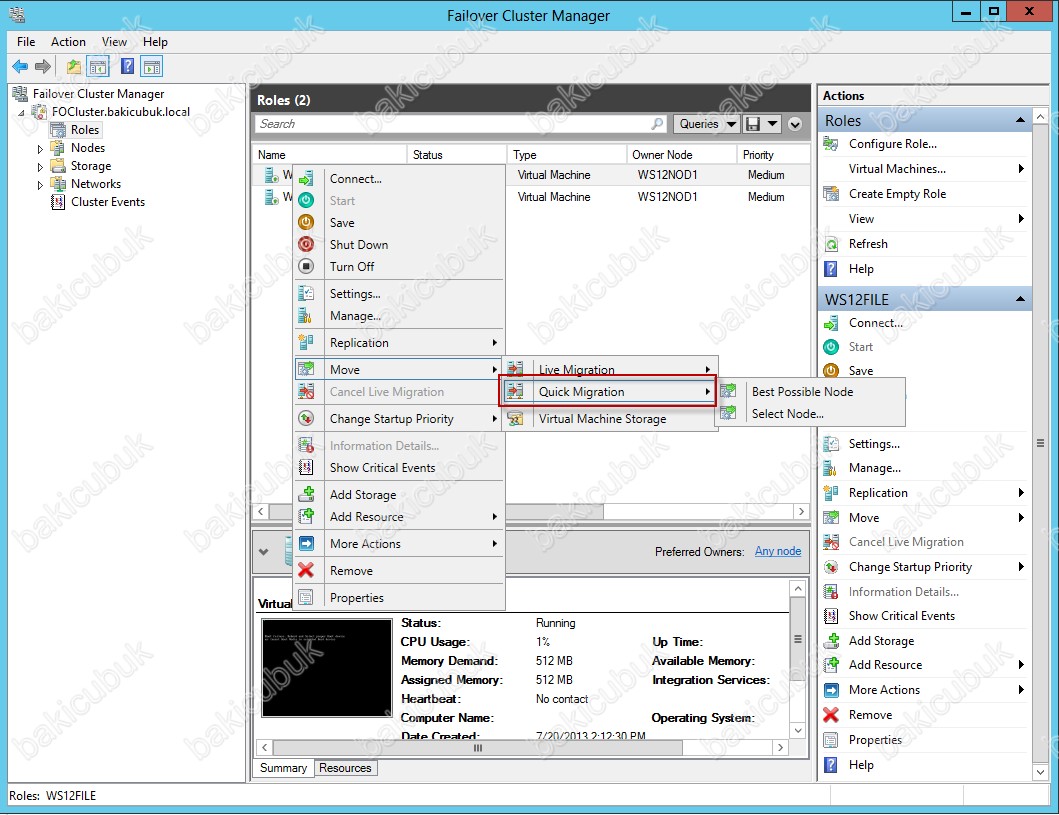
Task: Click the Priority column header
Action: coord(773,155)
